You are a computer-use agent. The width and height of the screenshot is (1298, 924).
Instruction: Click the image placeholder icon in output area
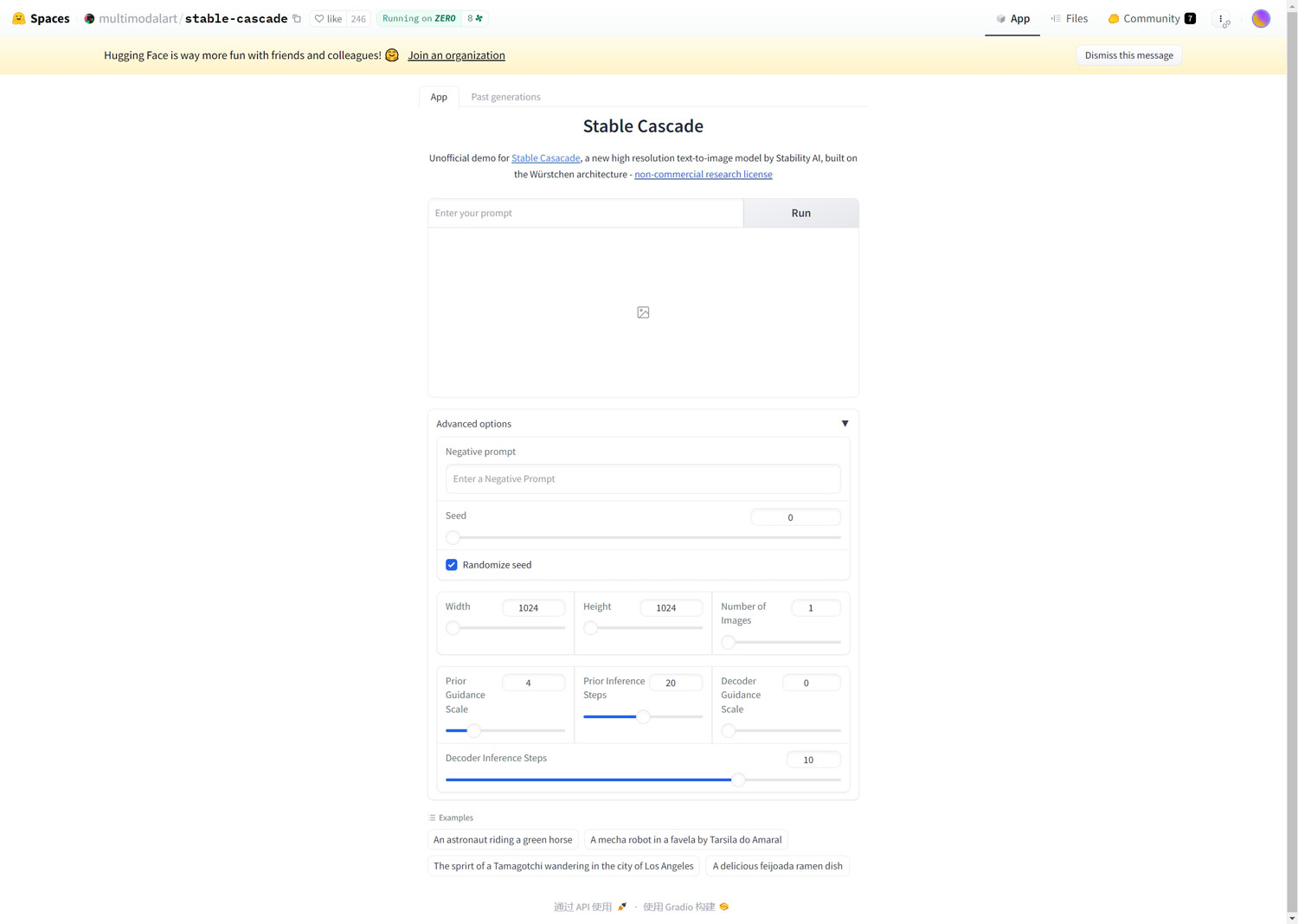pos(643,312)
